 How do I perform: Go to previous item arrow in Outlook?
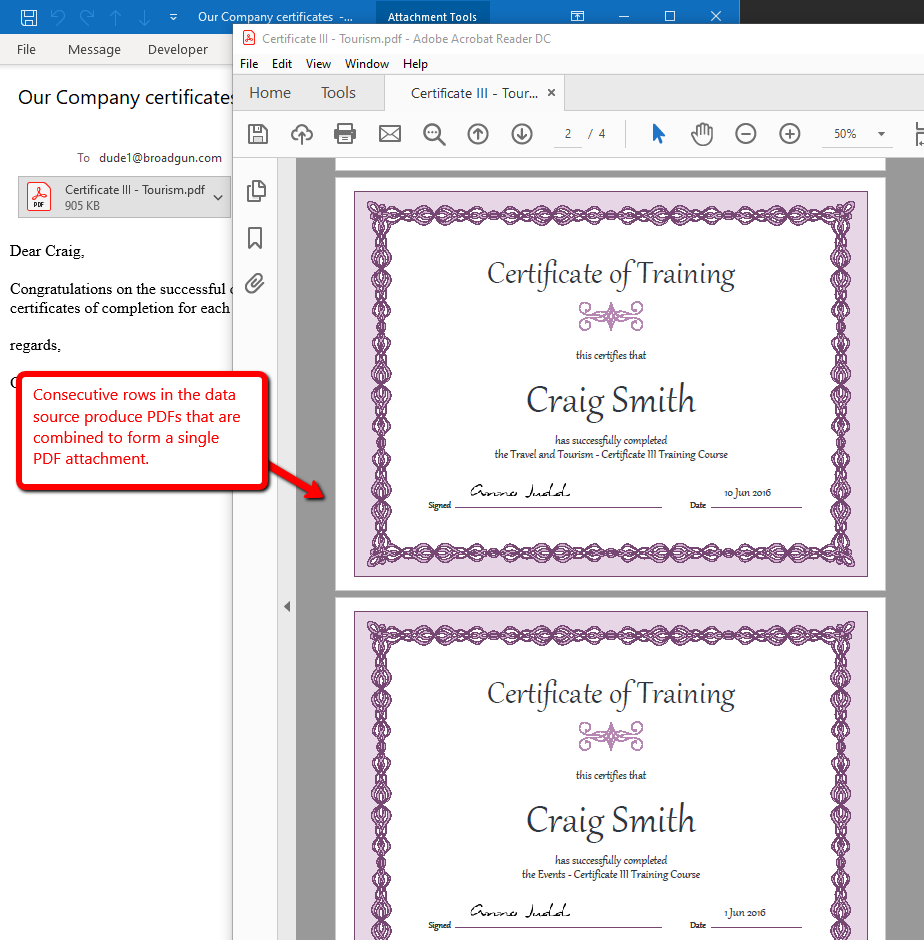[x=116, y=17]
